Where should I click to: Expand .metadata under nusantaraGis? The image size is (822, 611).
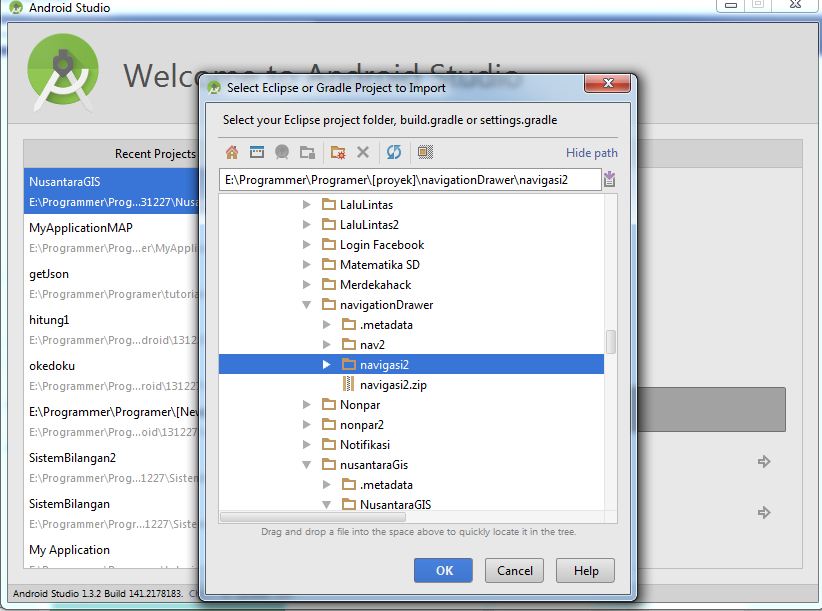327,485
